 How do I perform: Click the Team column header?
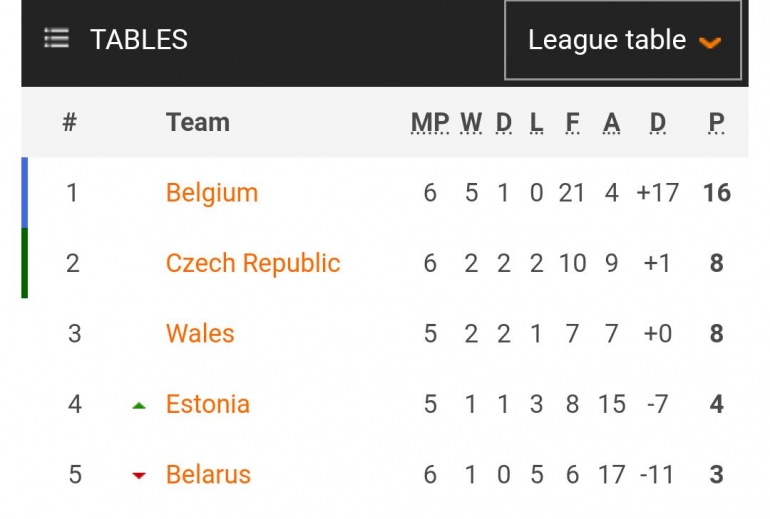198,122
